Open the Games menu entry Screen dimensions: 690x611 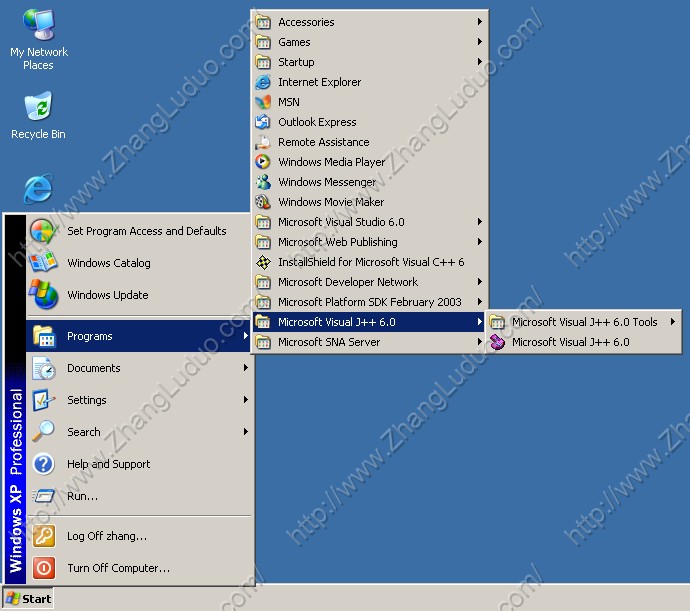[370, 42]
